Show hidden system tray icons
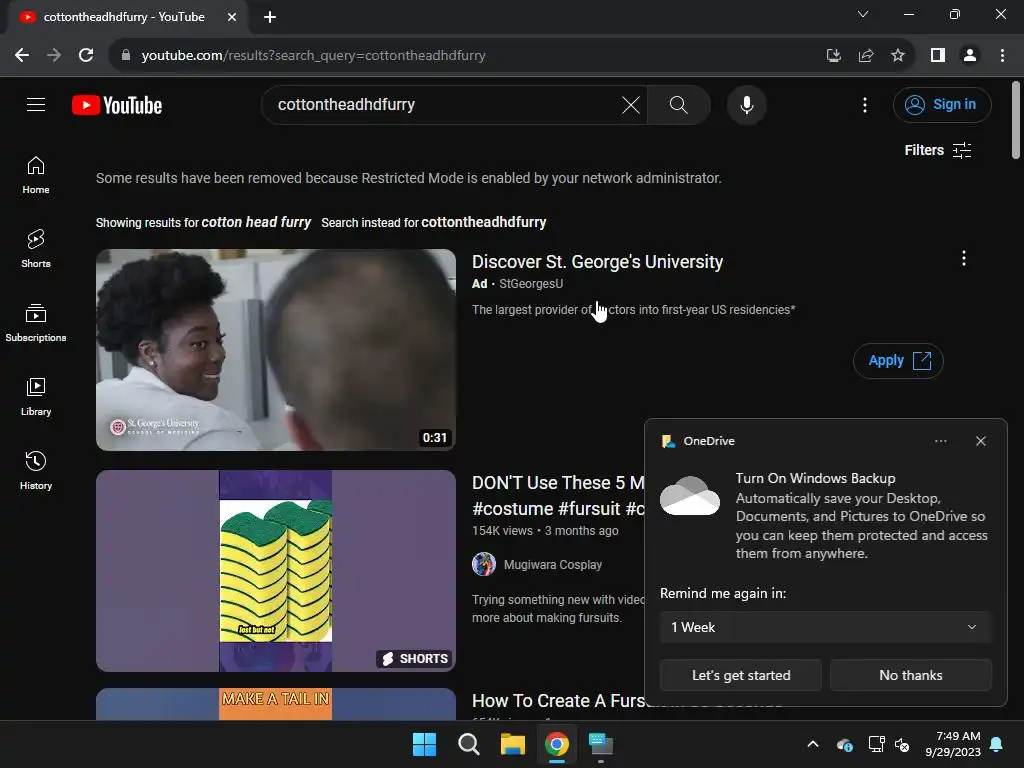The height and width of the screenshot is (768, 1024). click(x=812, y=744)
